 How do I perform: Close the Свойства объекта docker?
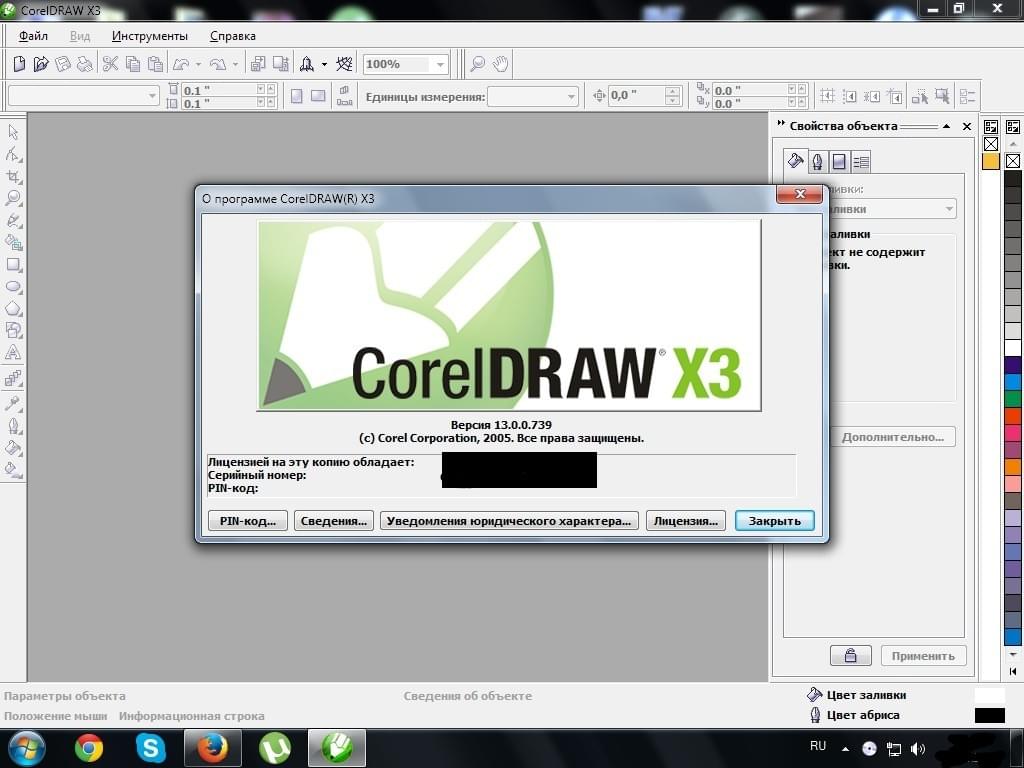point(967,127)
